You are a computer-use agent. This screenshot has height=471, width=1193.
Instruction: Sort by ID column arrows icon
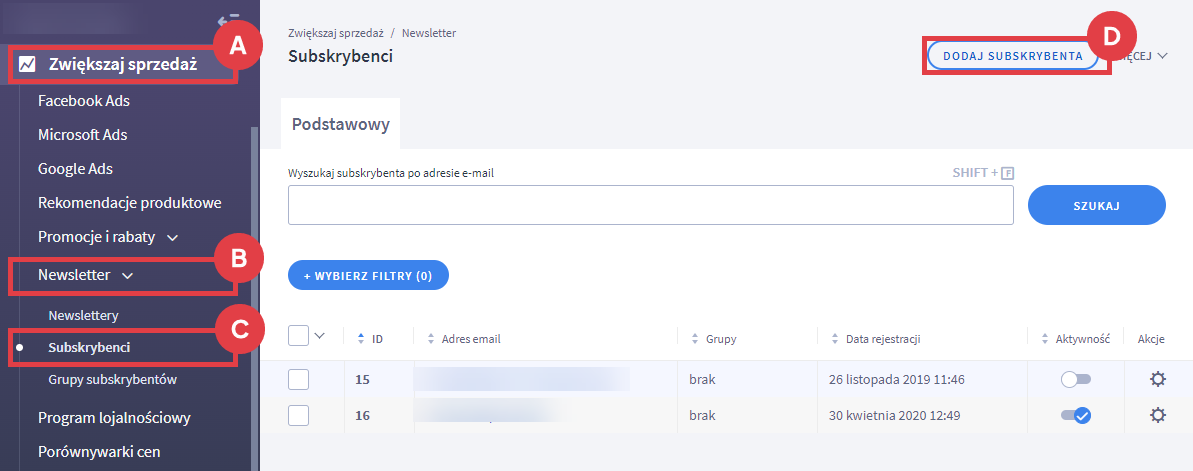coord(361,339)
